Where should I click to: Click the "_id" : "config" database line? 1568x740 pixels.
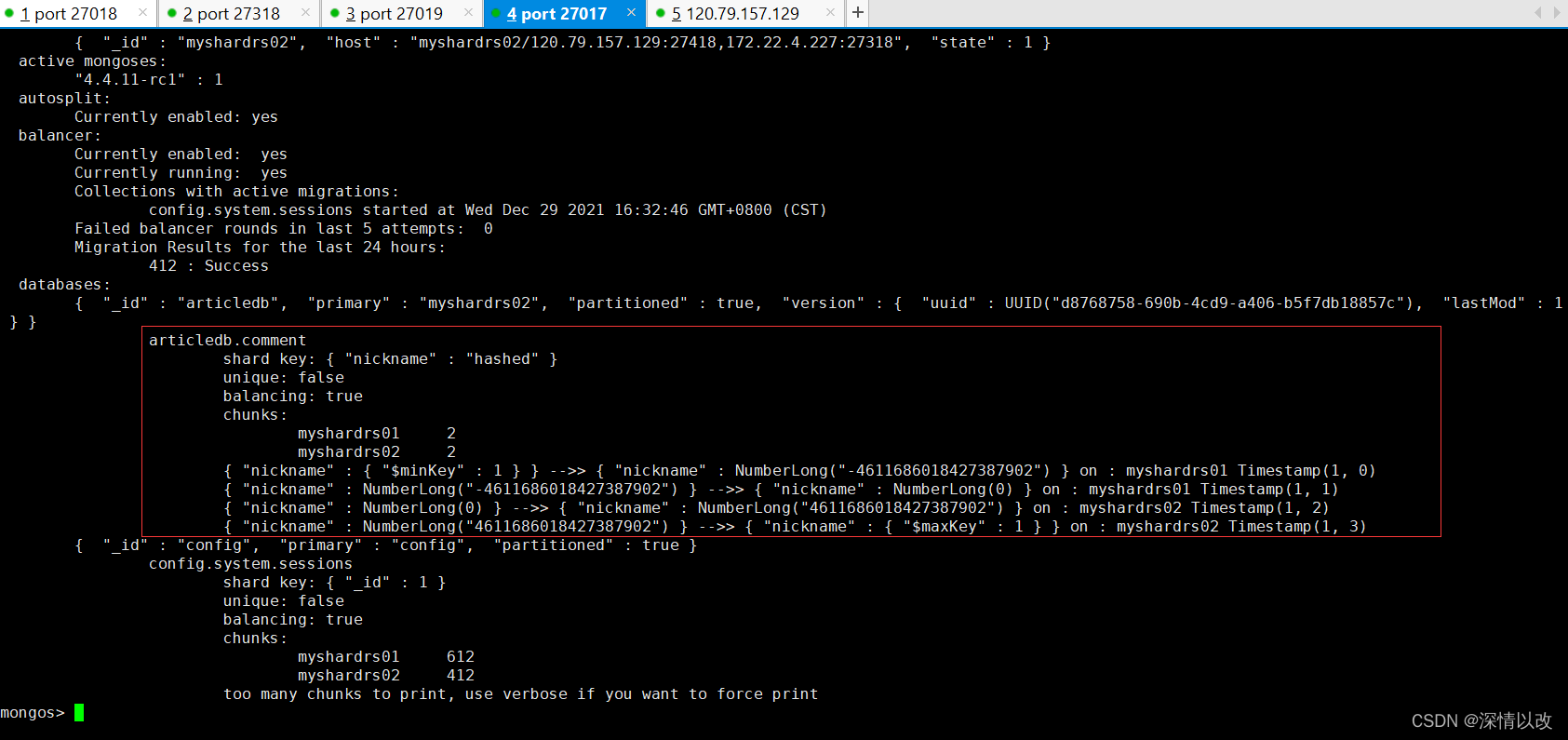(385, 545)
